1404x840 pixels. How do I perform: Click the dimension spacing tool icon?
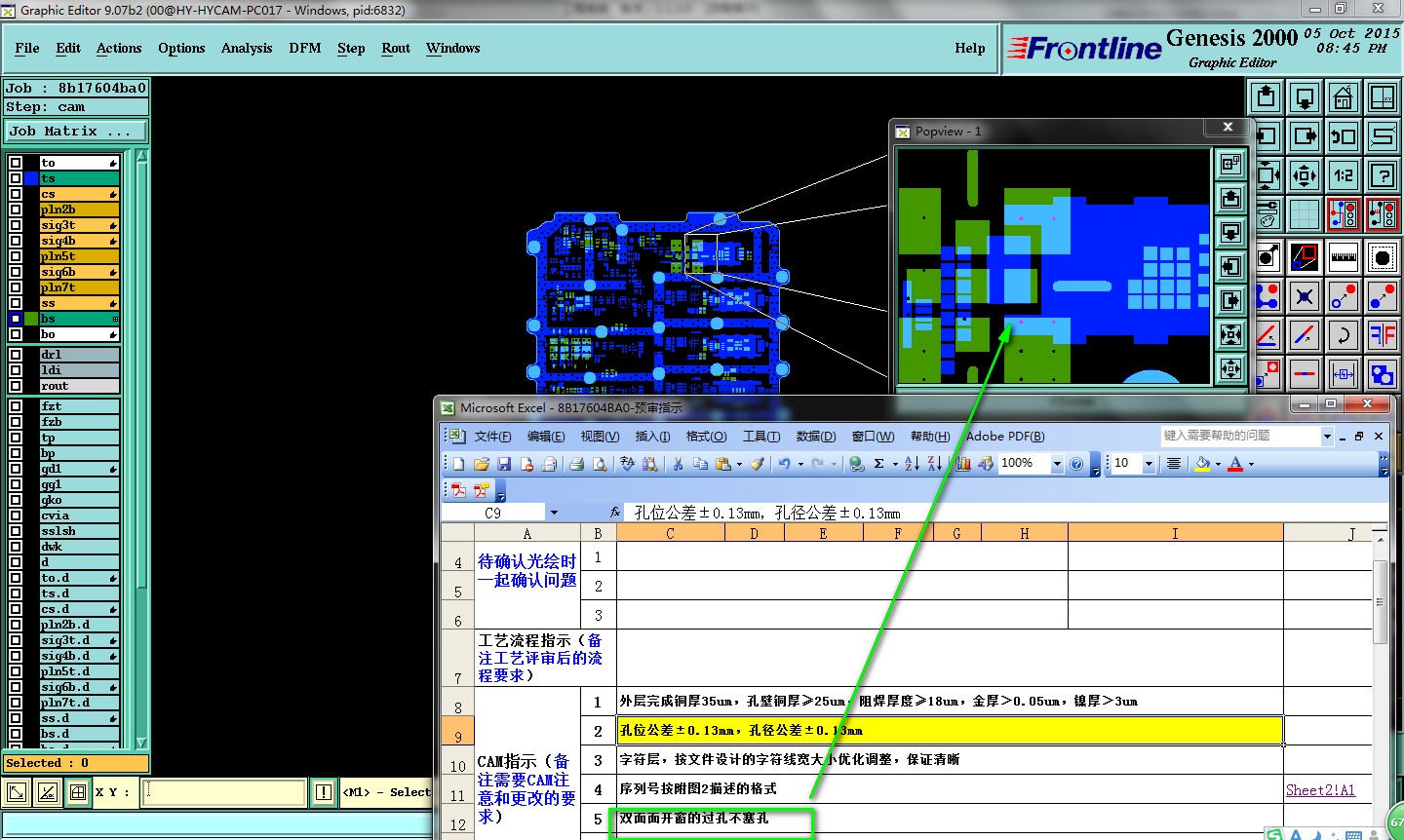[1344, 373]
